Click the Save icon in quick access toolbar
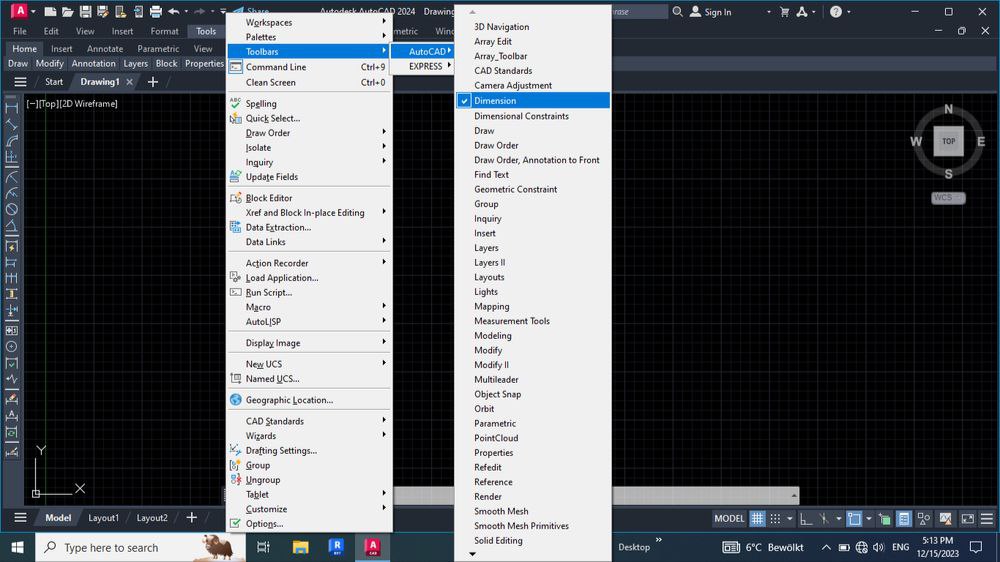This screenshot has width=1000, height=562. 85,11
